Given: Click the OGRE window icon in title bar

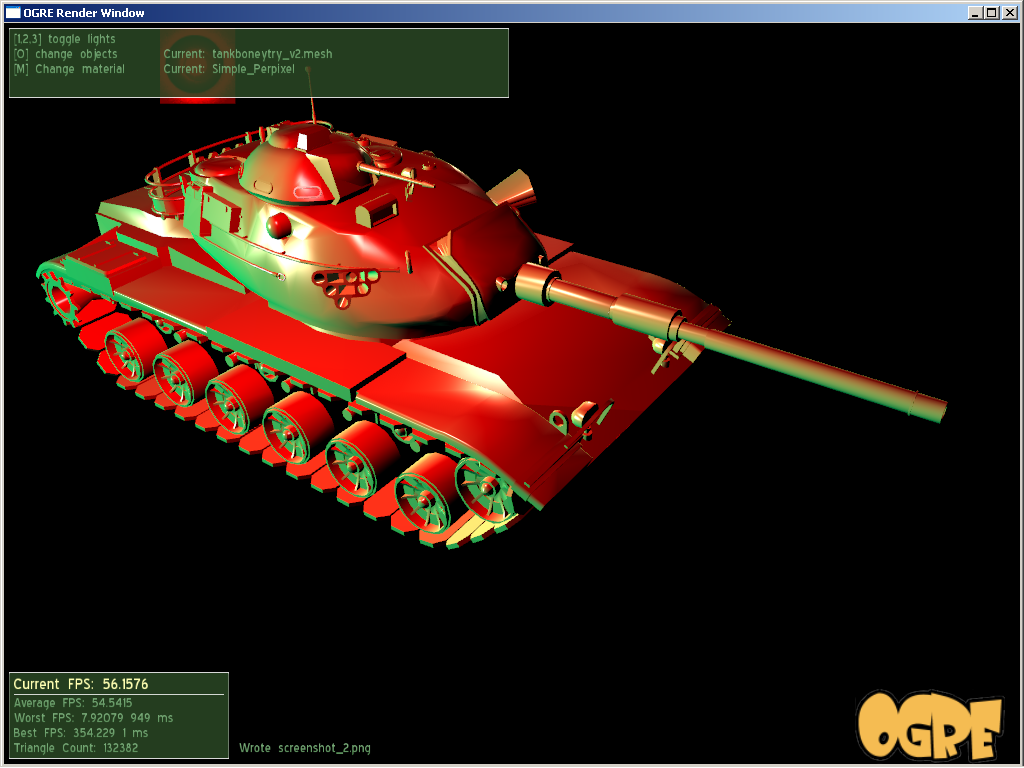Looking at the screenshot, I should tap(12, 12).
